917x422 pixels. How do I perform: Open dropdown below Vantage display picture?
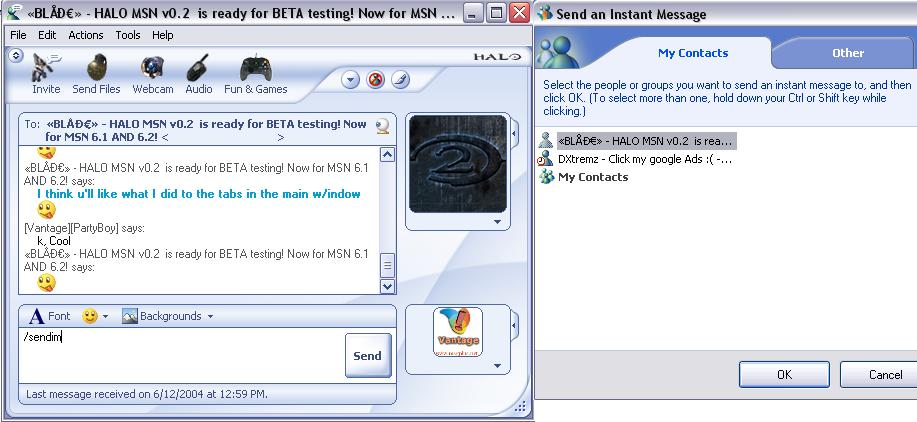pyautogui.click(x=498, y=366)
